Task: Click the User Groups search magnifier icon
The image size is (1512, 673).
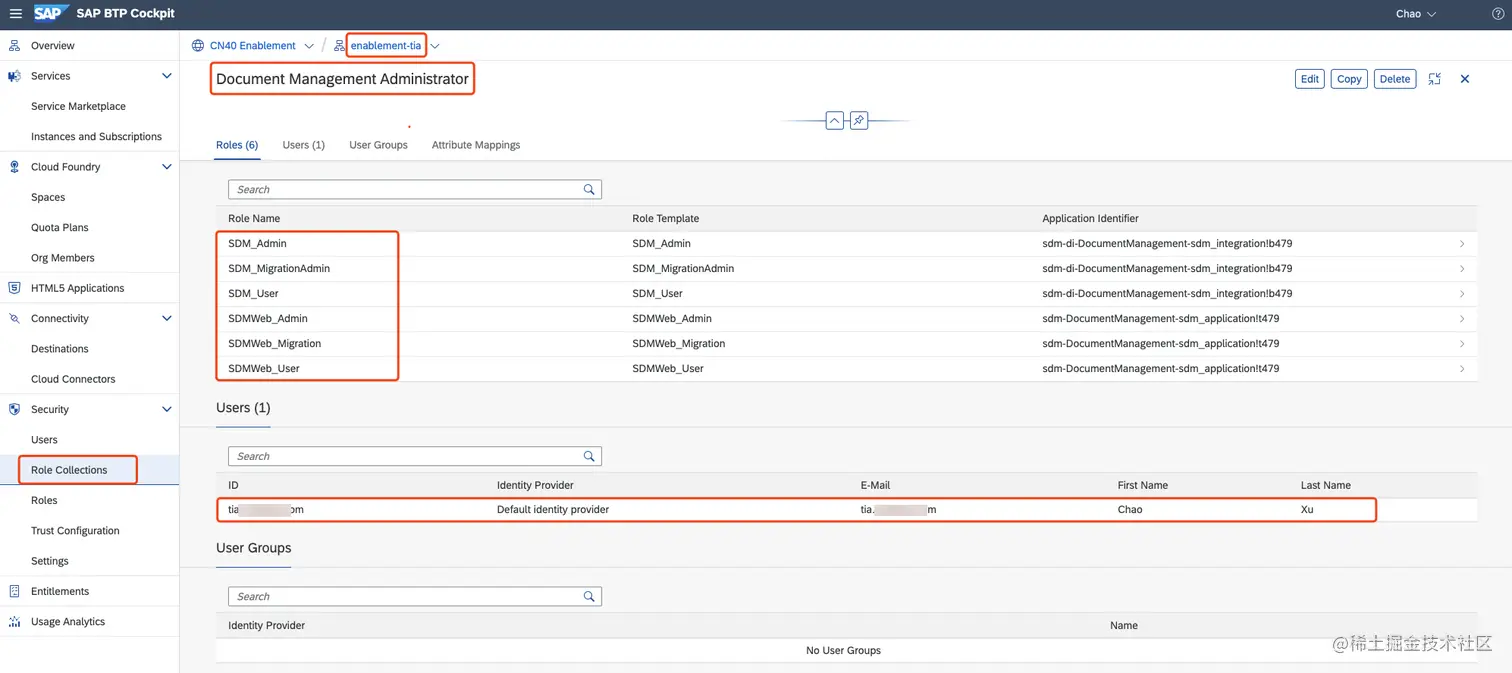Action: (590, 596)
